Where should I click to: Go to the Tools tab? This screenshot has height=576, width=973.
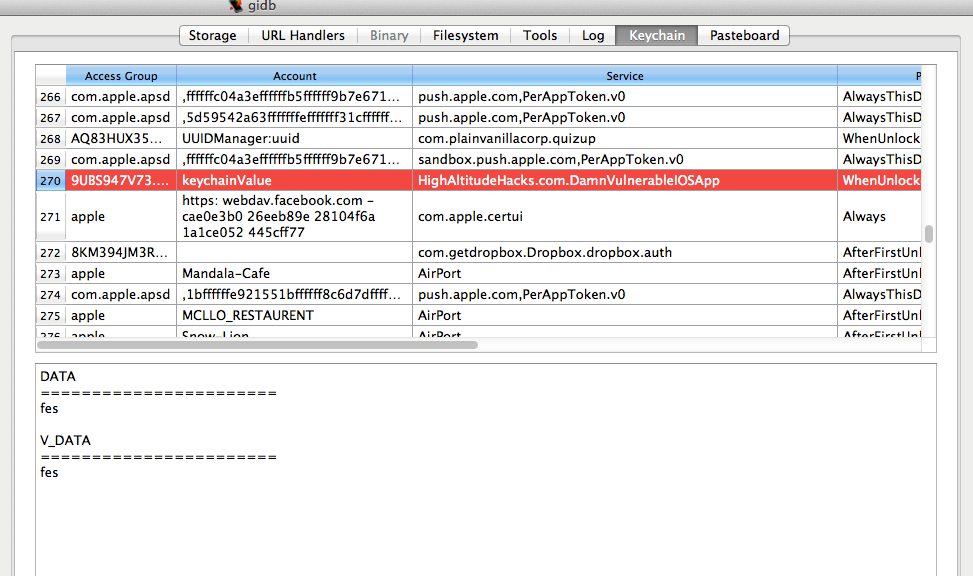pyautogui.click(x=540, y=35)
